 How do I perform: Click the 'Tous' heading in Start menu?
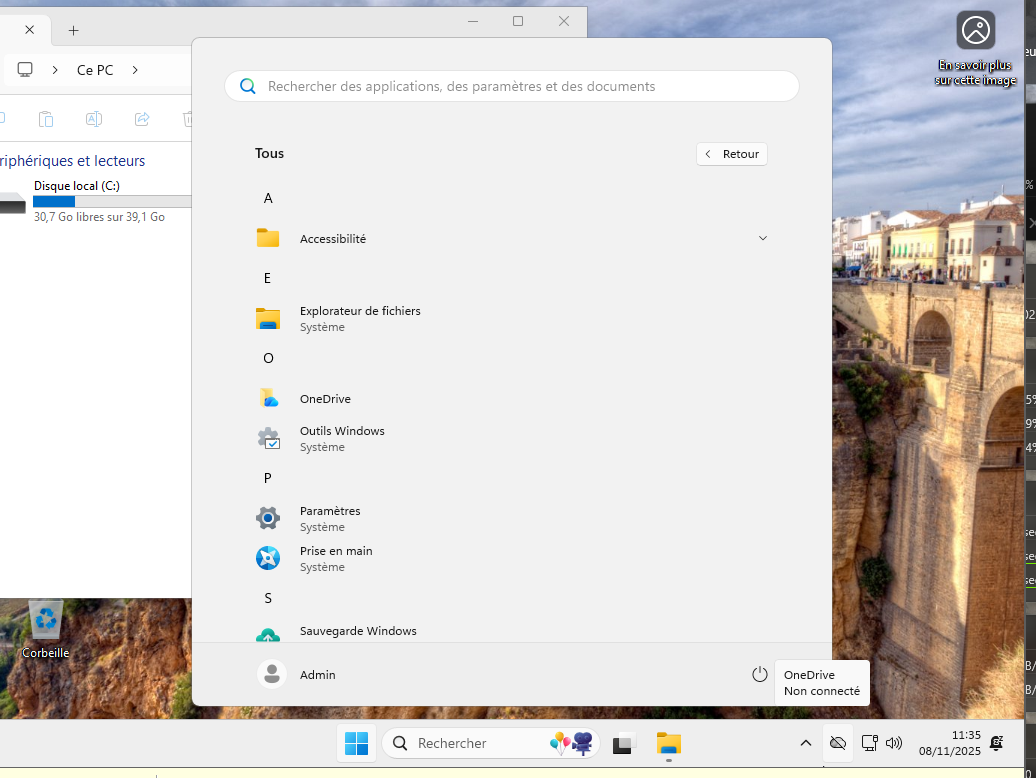tap(269, 153)
